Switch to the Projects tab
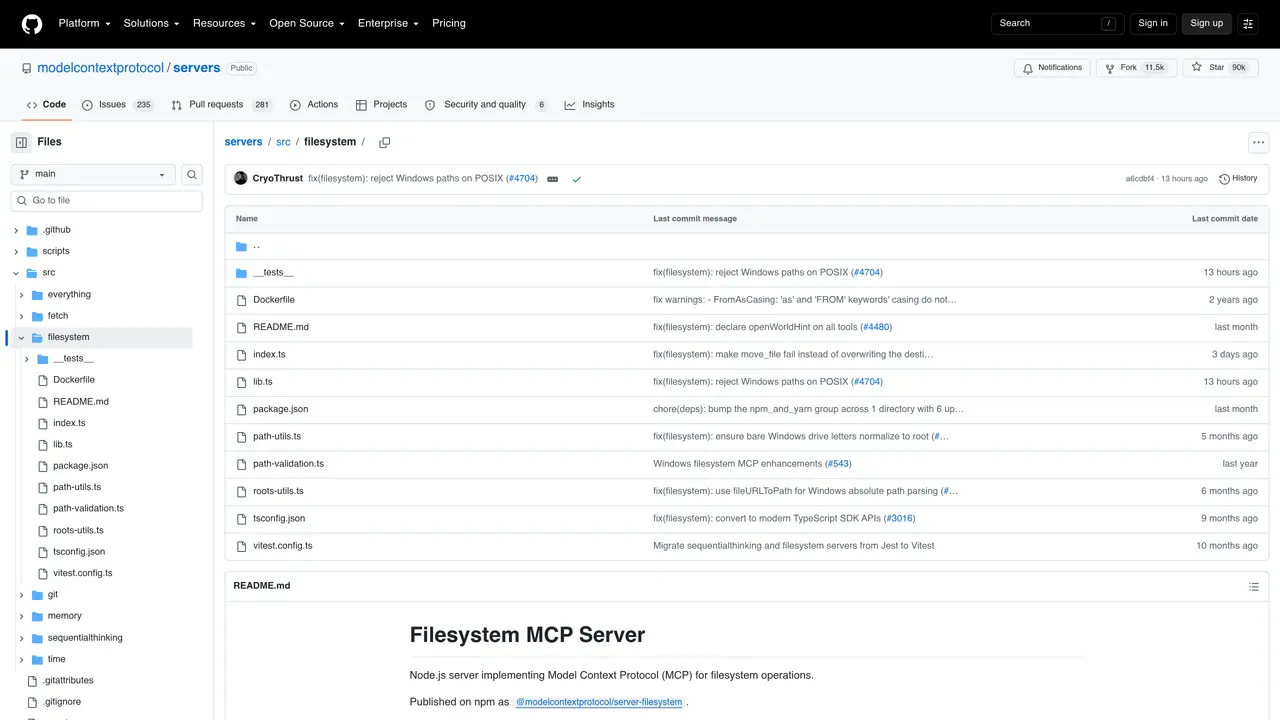The height and width of the screenshot is (720, 1280). [382, 104]
